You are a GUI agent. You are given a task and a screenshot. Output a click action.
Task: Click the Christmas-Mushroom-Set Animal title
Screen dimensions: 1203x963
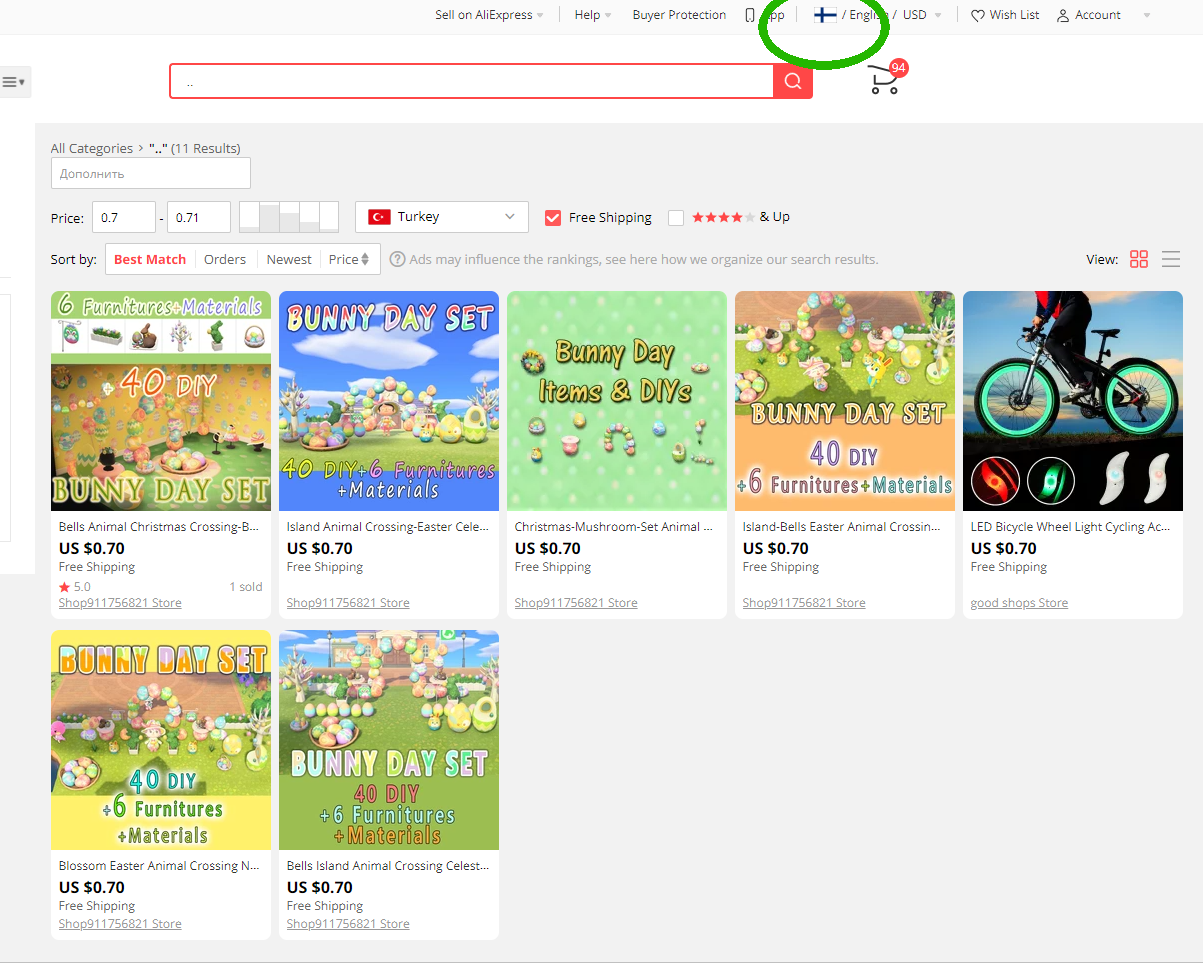[614, 527]
